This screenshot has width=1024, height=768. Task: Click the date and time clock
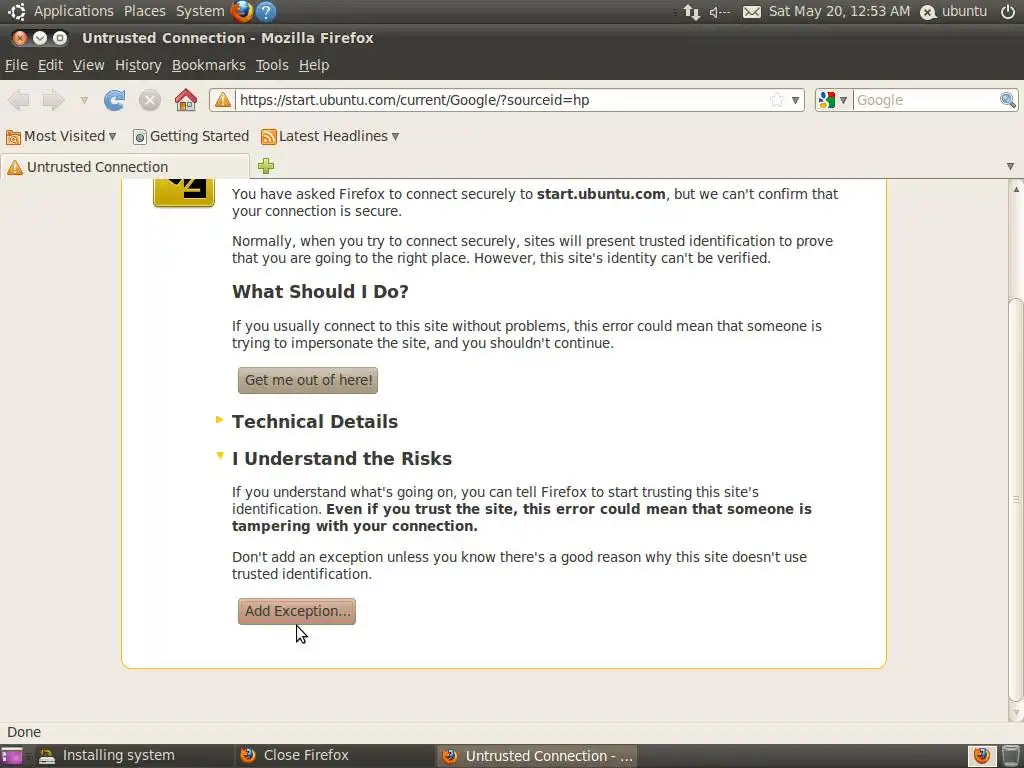point(839,11)
